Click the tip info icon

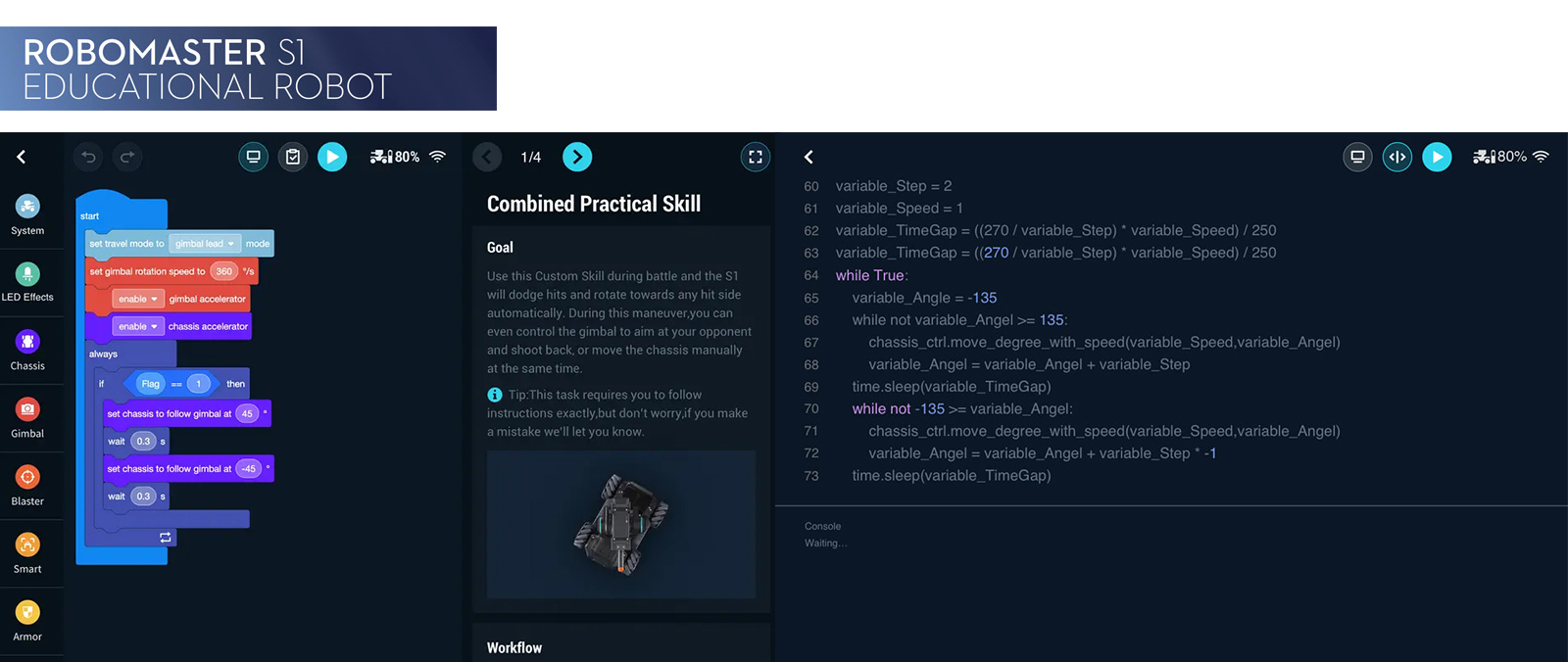click(x=495, y=395)
